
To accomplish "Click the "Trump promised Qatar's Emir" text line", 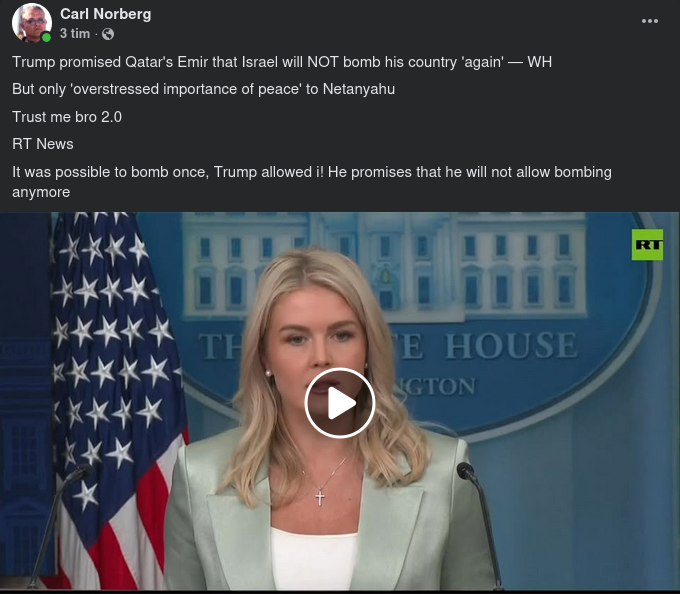I will (x=282, y=62).
